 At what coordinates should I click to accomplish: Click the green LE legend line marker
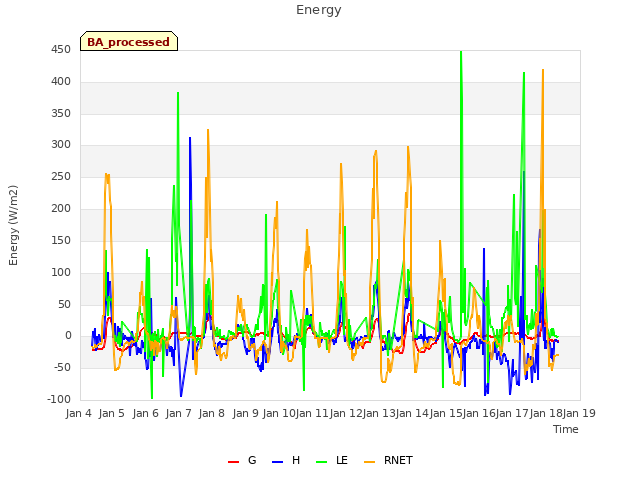(x=322, y=462)
